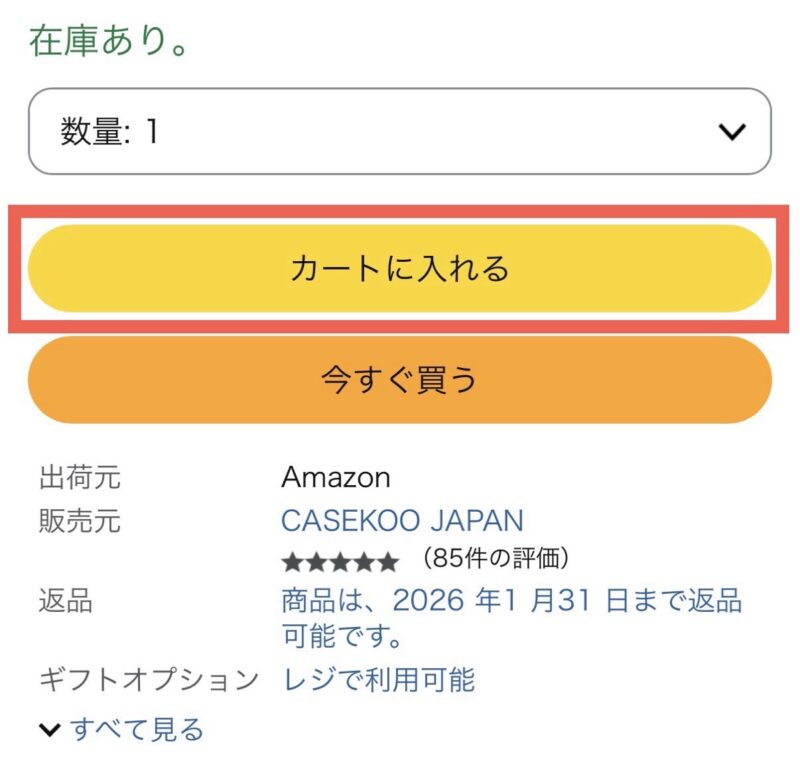Open the 数量 quantity dropdown
The height and width of the screenshot is (759, 800).
400,131
